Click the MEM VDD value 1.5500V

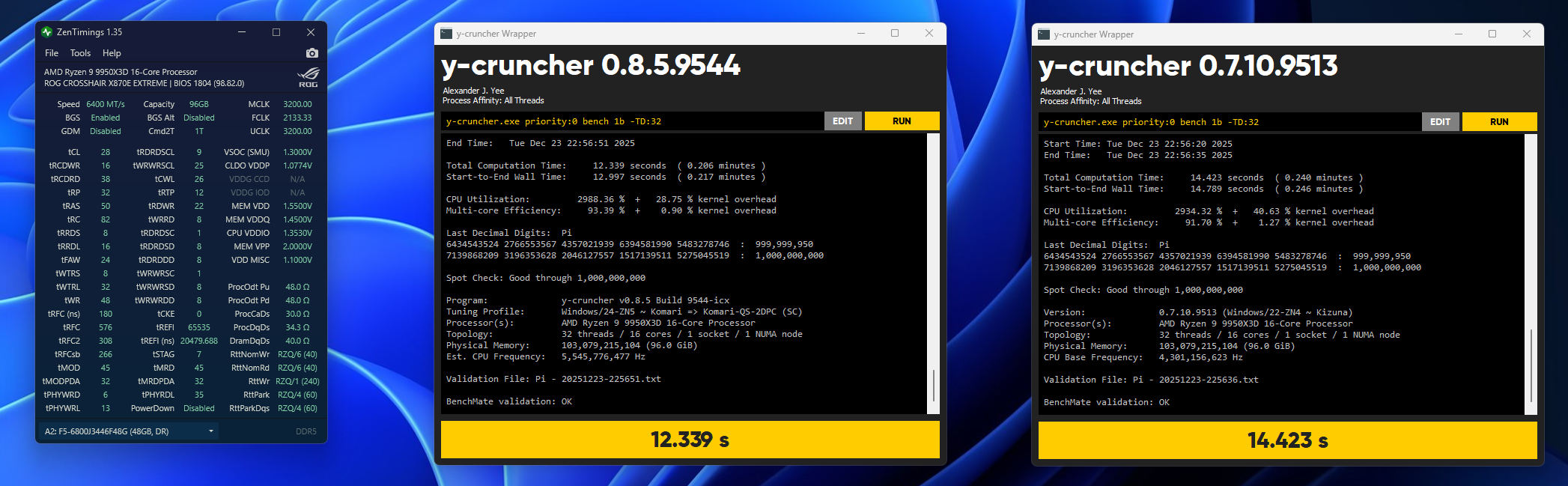[297, 206]
